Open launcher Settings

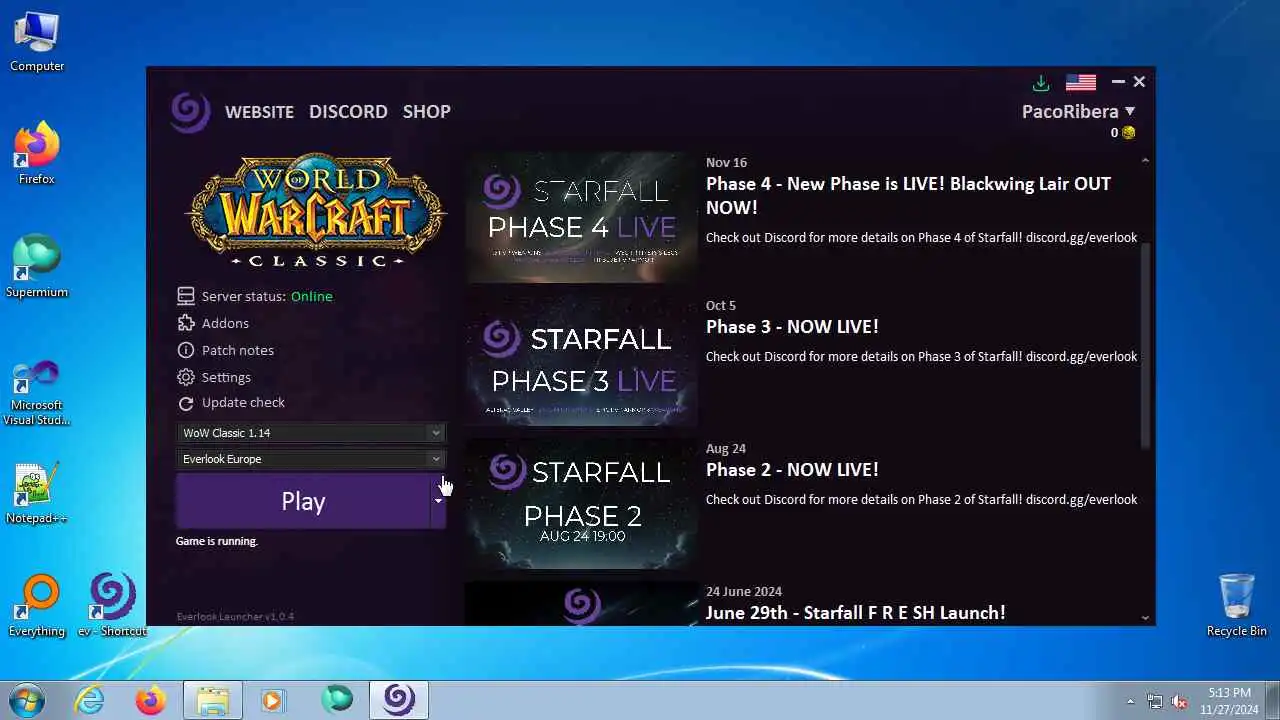(226, 377)
